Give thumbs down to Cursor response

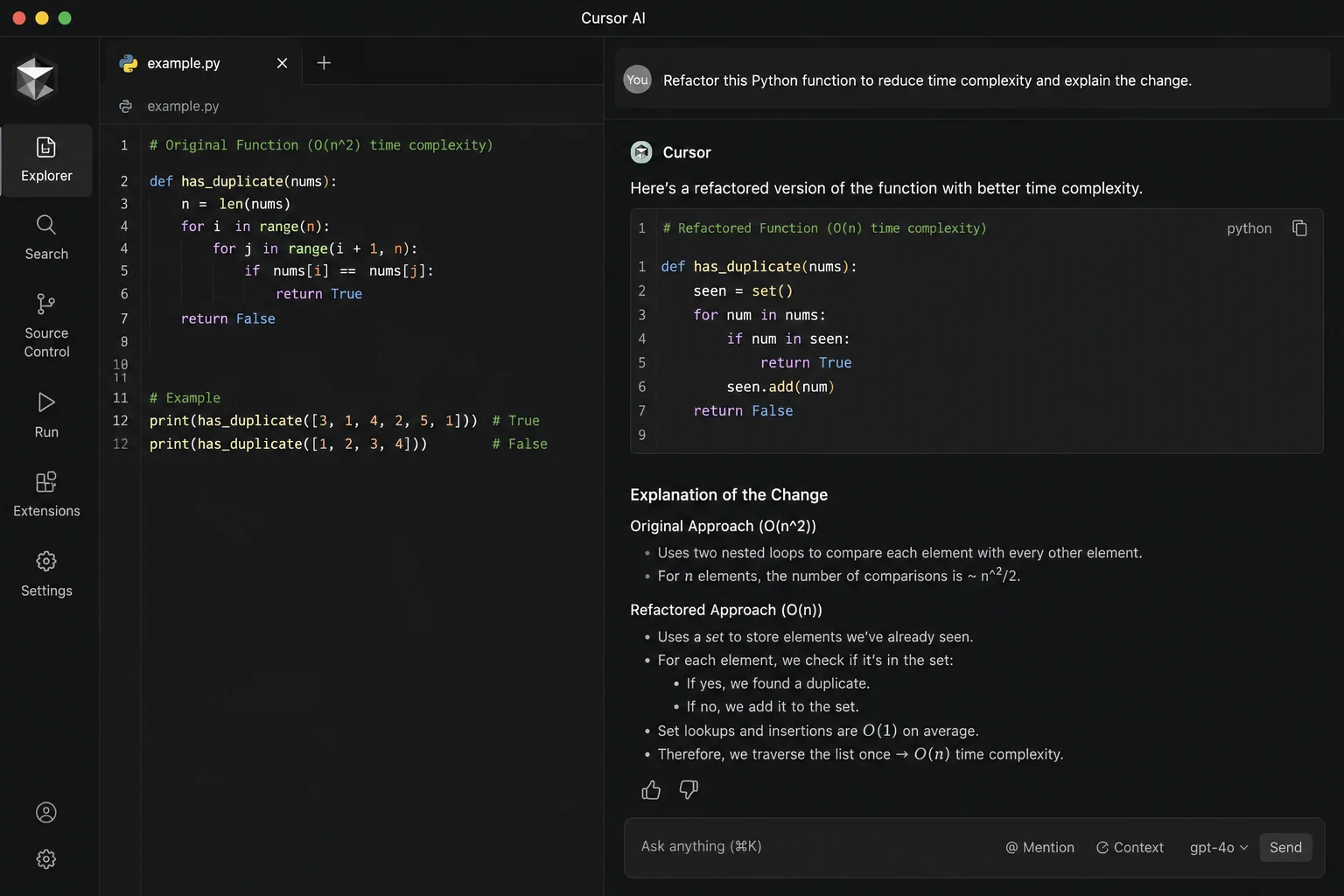pyautogui.click(x=689, y=790)
